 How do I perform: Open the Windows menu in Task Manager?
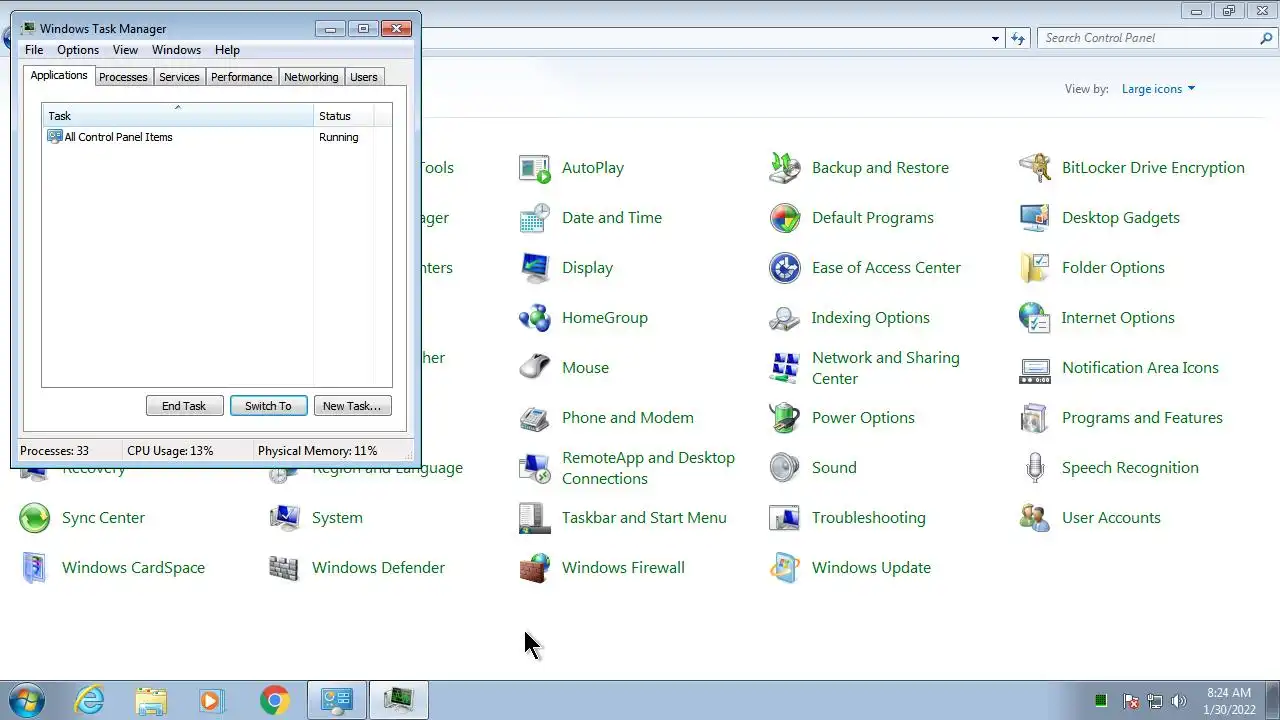pyautogui.click(x=176, y=50)
